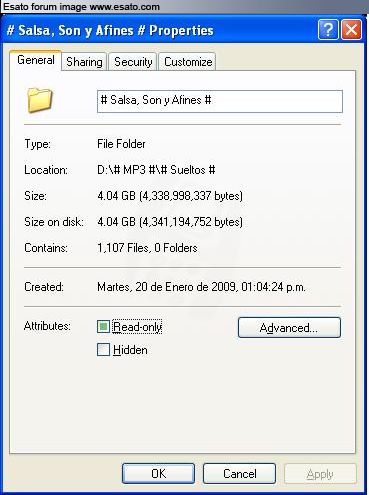Click the "Contains:" label
Image resolution: width=369 pixels, height=495 pixels.
pyautogui.click(x=46, y=248)
